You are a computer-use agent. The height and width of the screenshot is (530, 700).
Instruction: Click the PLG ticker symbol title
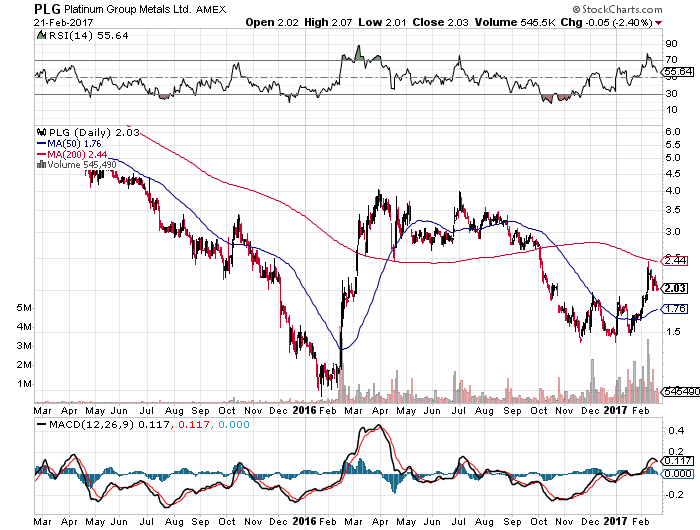click(x=48, y=9)
